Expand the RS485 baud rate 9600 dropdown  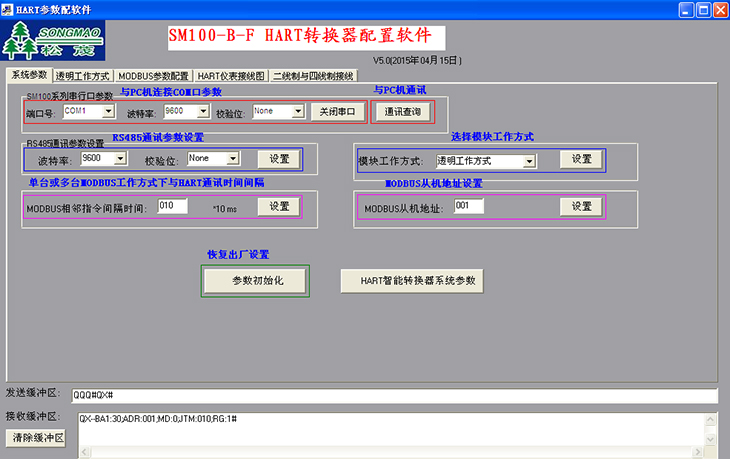[121, 159]
